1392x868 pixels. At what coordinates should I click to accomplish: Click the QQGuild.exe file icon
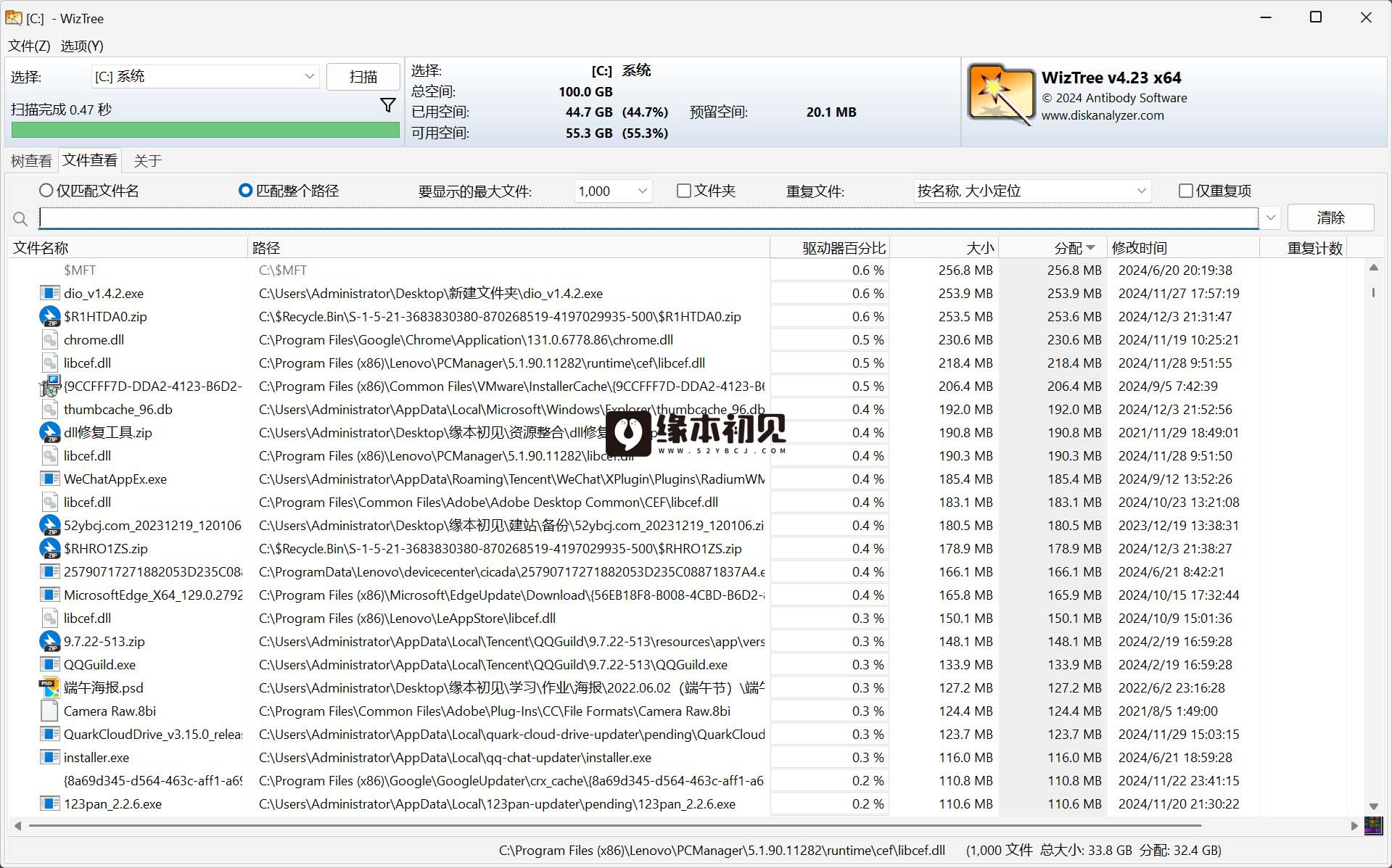[x=49, y=664]
